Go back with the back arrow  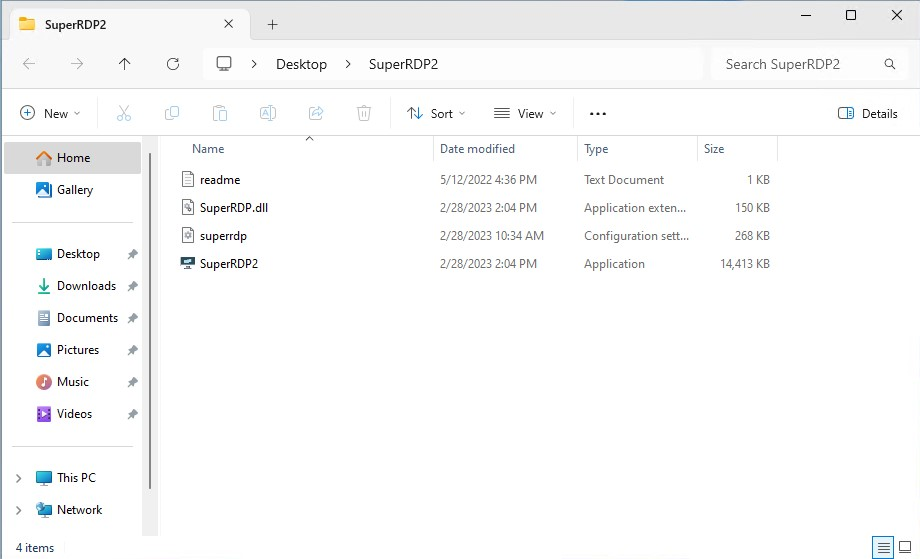pyautogui.click(x=29, y=64)
